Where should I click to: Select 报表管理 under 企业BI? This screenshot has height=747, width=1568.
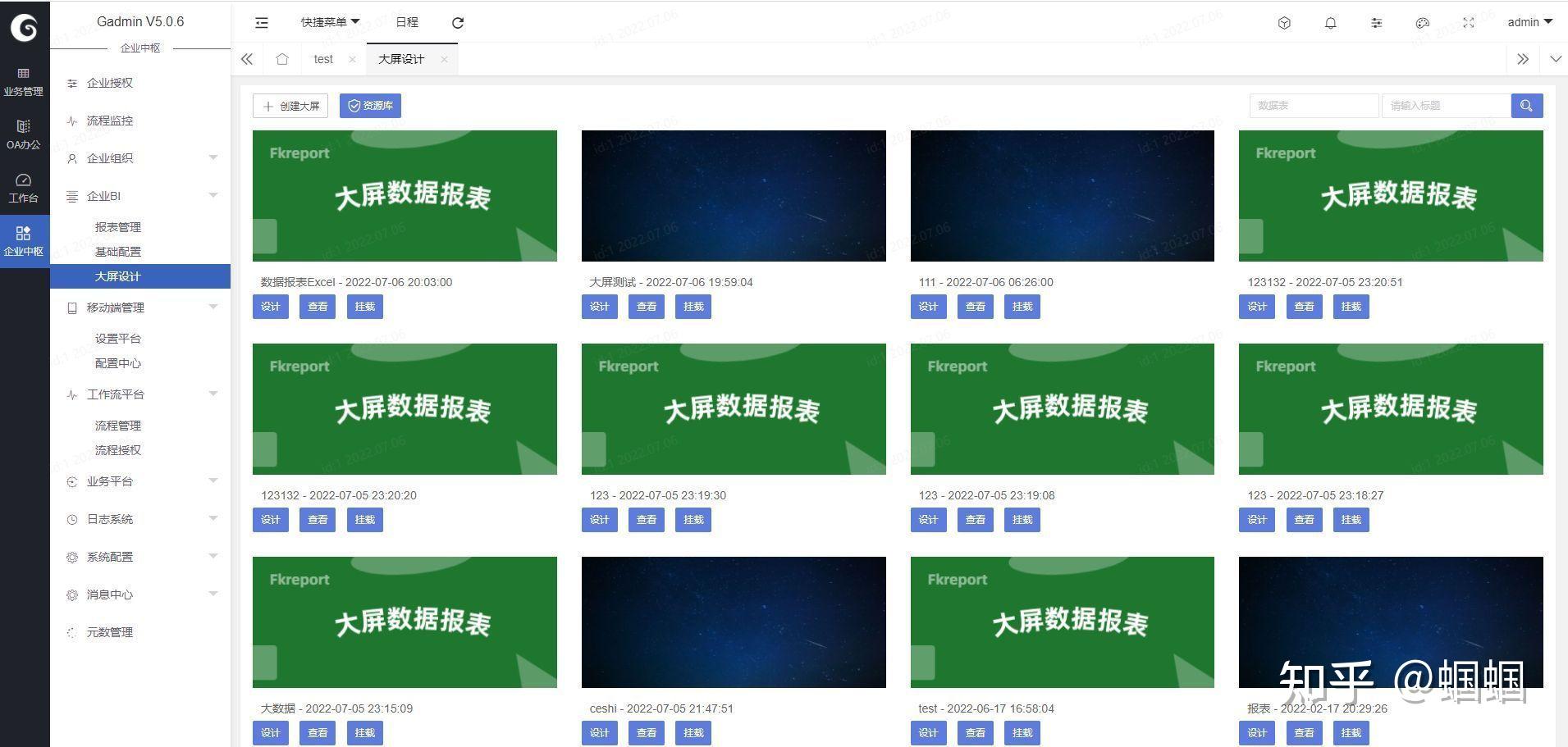coord(118,227)
